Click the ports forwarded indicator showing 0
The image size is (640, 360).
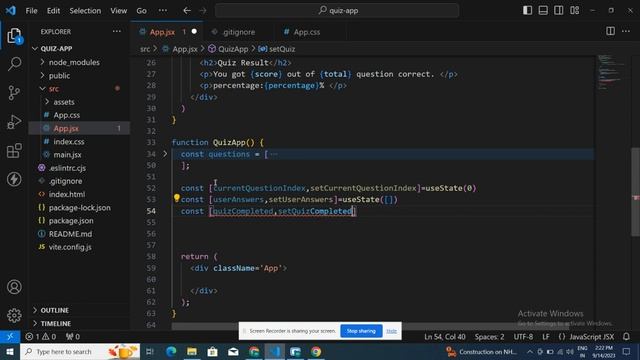[73, 337]
